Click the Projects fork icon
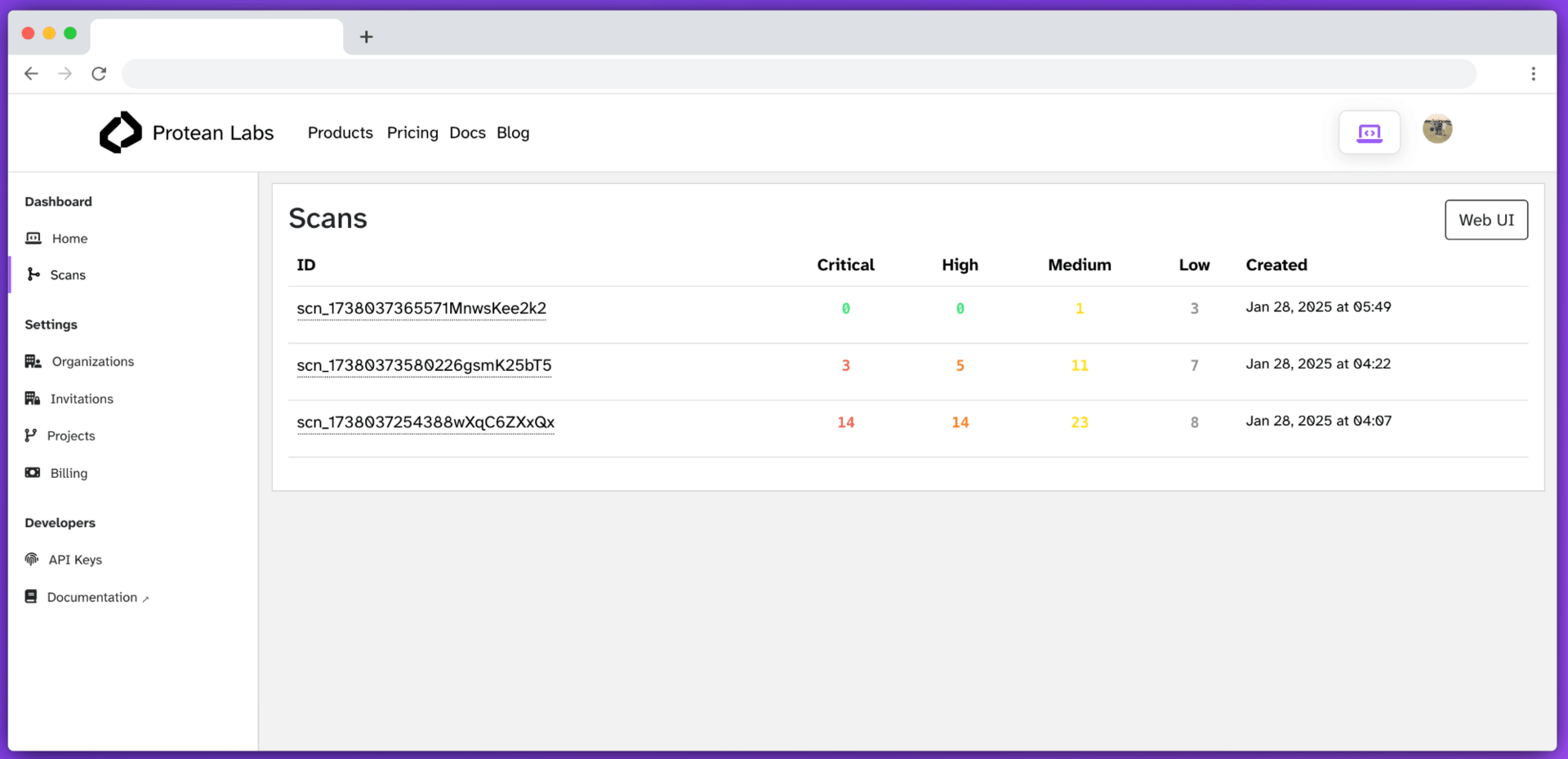Screen dimensions: 1568x759 pyautogui.click(x=31, y=435)
